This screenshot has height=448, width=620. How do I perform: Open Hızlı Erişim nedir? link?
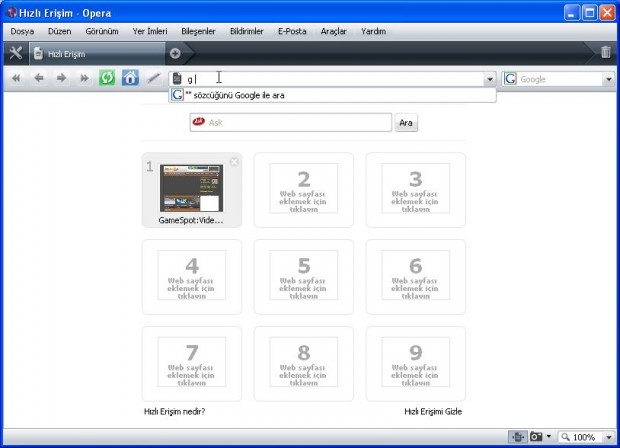pos(174,412)
